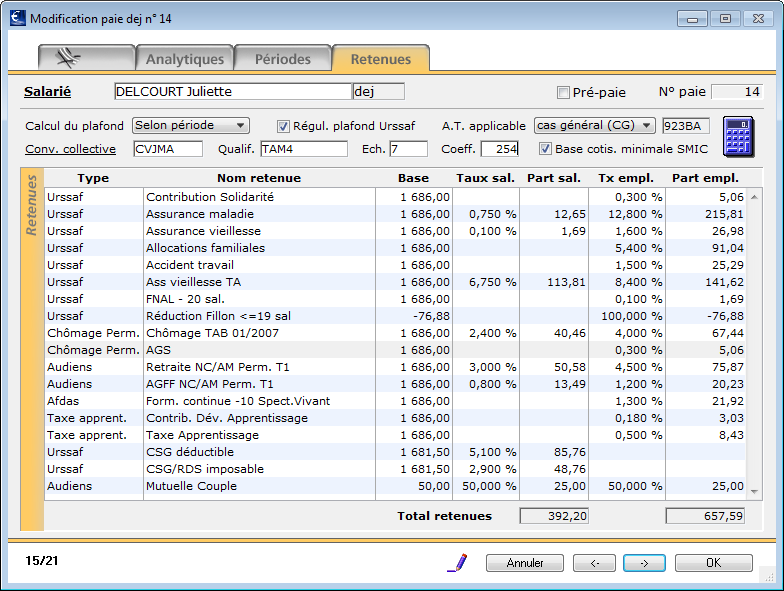This screenshot has height=591, width=784.
Task: Select the CSG/RDS imposable row
Action: pyautogui.click(x=395, y=469)
